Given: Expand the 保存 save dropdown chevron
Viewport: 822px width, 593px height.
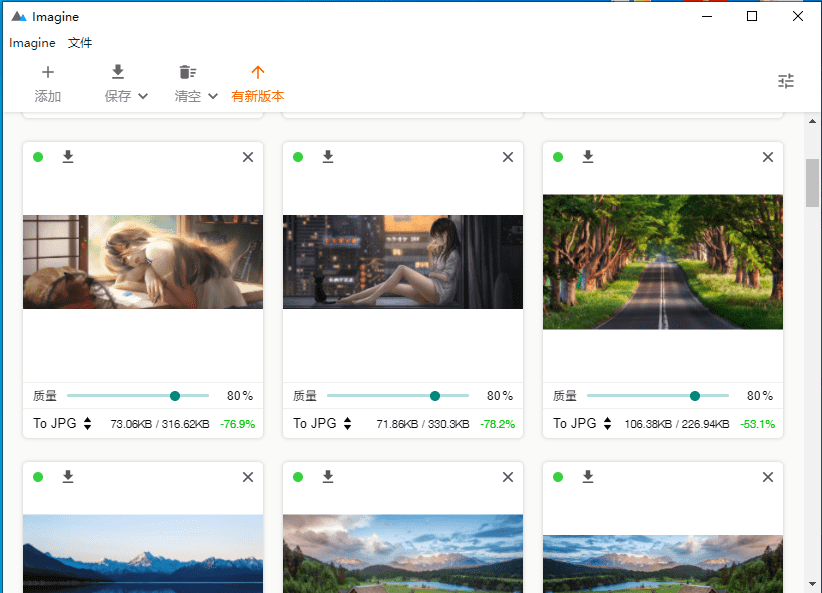Looking at the screenshot, I should (143, 96).
